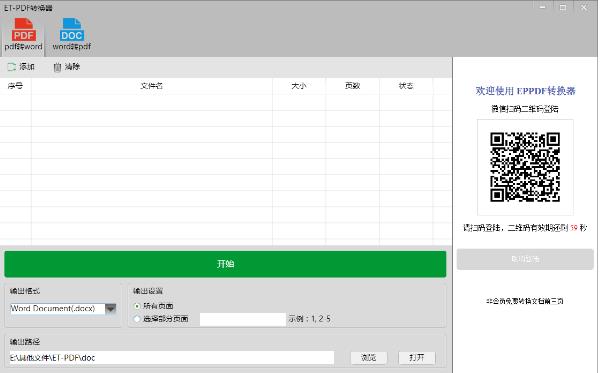Select the 所有页面 radio option
The height and width of the screenshot is (373, 602).
point(137,306)
